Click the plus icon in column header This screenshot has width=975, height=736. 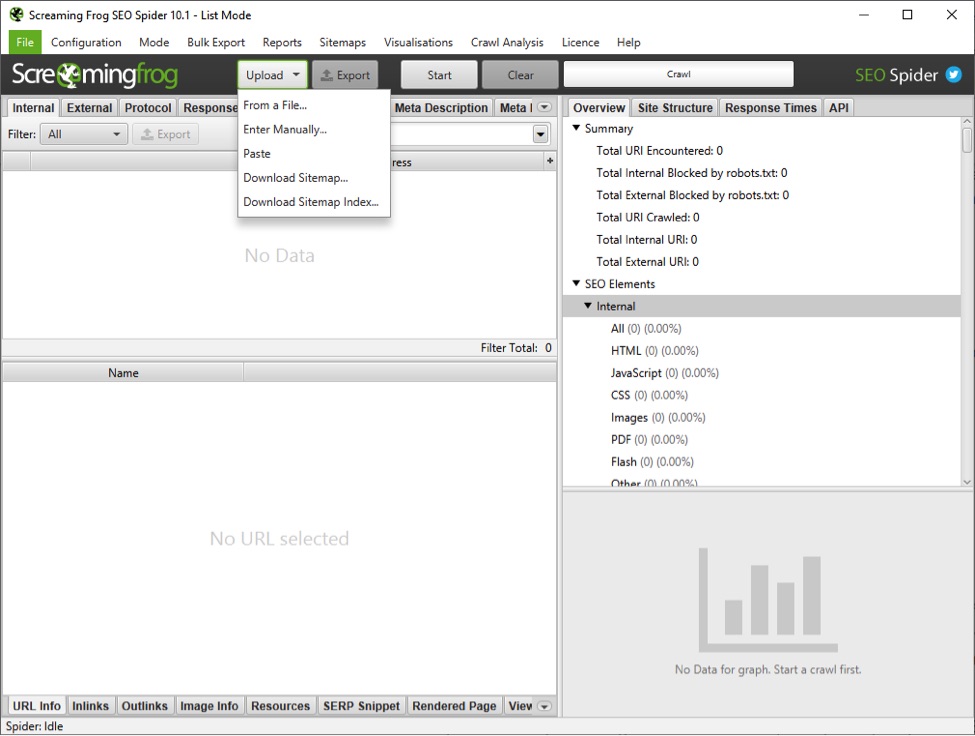pos(549,161)
